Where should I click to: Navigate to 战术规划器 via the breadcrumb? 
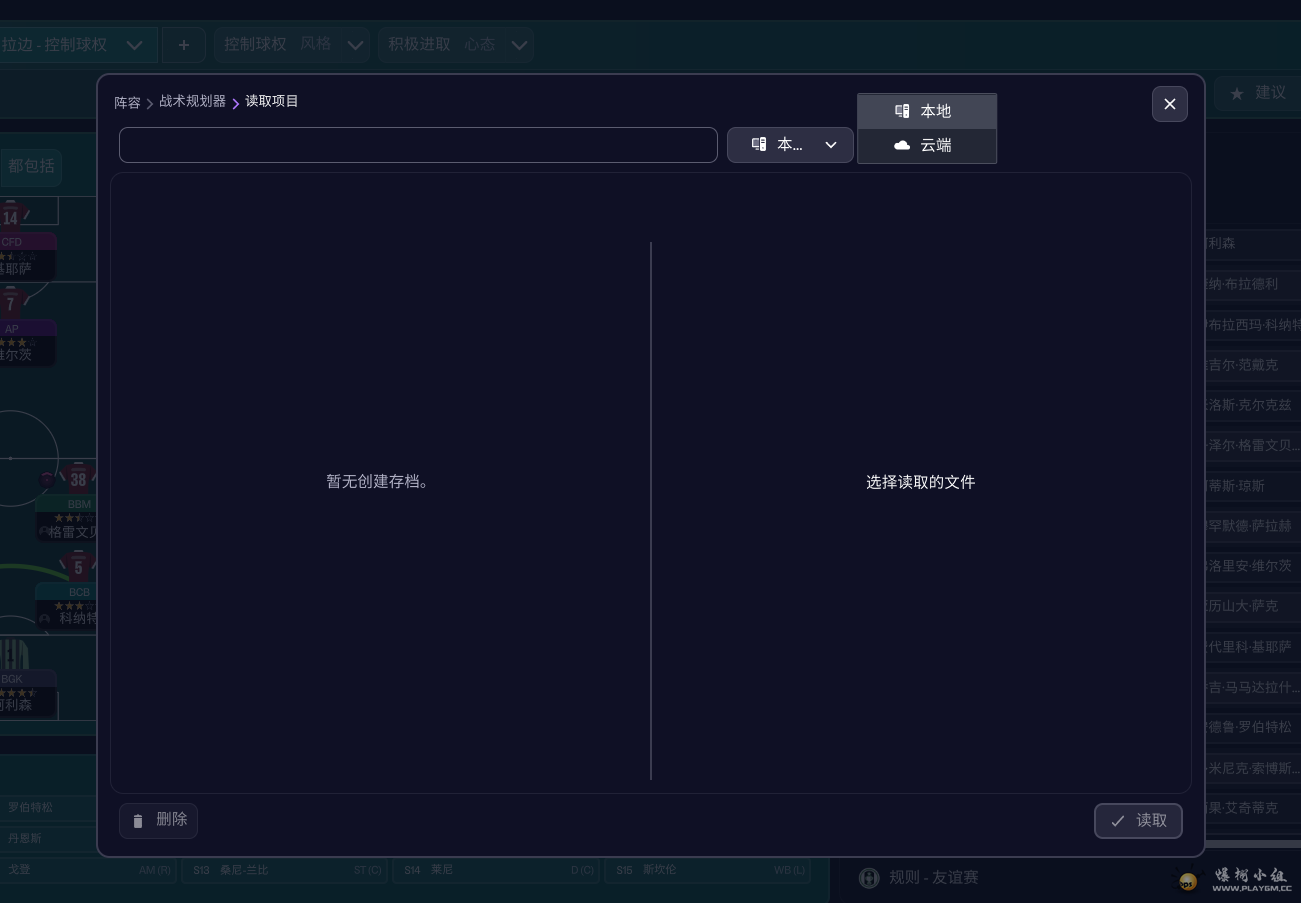(x=192, y=101)
